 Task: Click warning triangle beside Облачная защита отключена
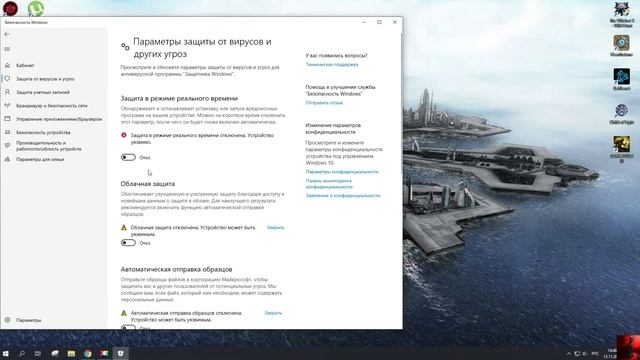point(124,227)
